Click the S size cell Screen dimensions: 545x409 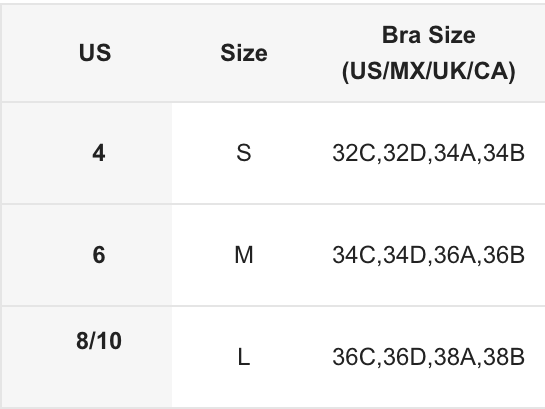pyautogui.click(x=244, y=153)
